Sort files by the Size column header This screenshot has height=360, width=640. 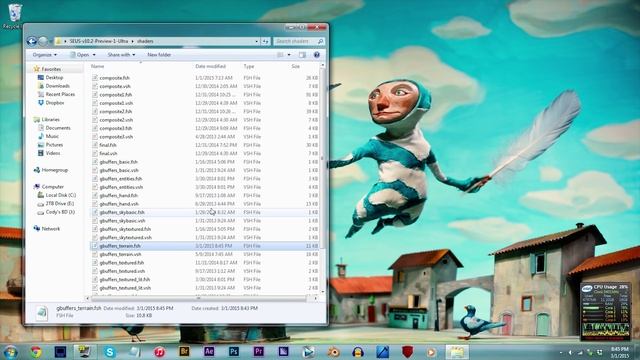click(296, 66)
